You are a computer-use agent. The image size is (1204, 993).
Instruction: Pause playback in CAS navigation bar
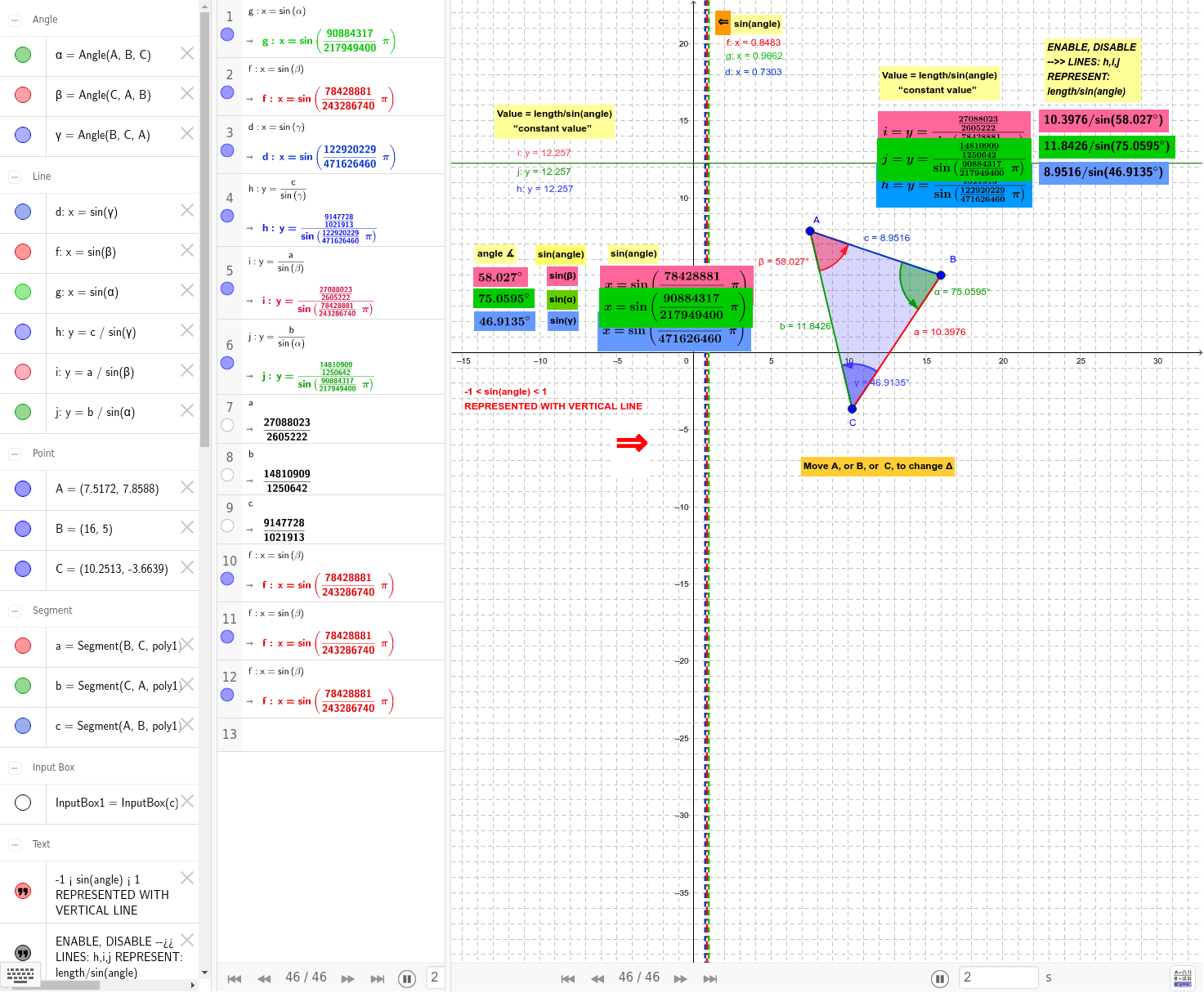tap(406, 978)
